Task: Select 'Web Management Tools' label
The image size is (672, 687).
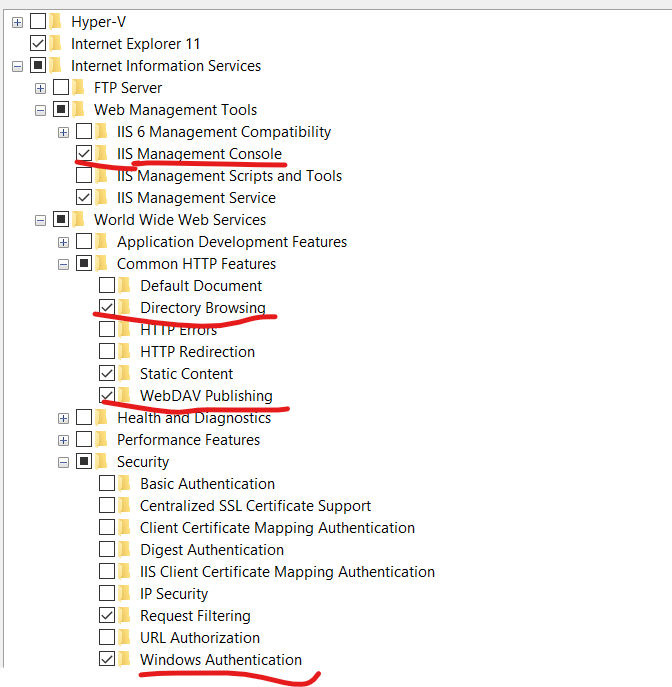Action: (x=176, y=110)
